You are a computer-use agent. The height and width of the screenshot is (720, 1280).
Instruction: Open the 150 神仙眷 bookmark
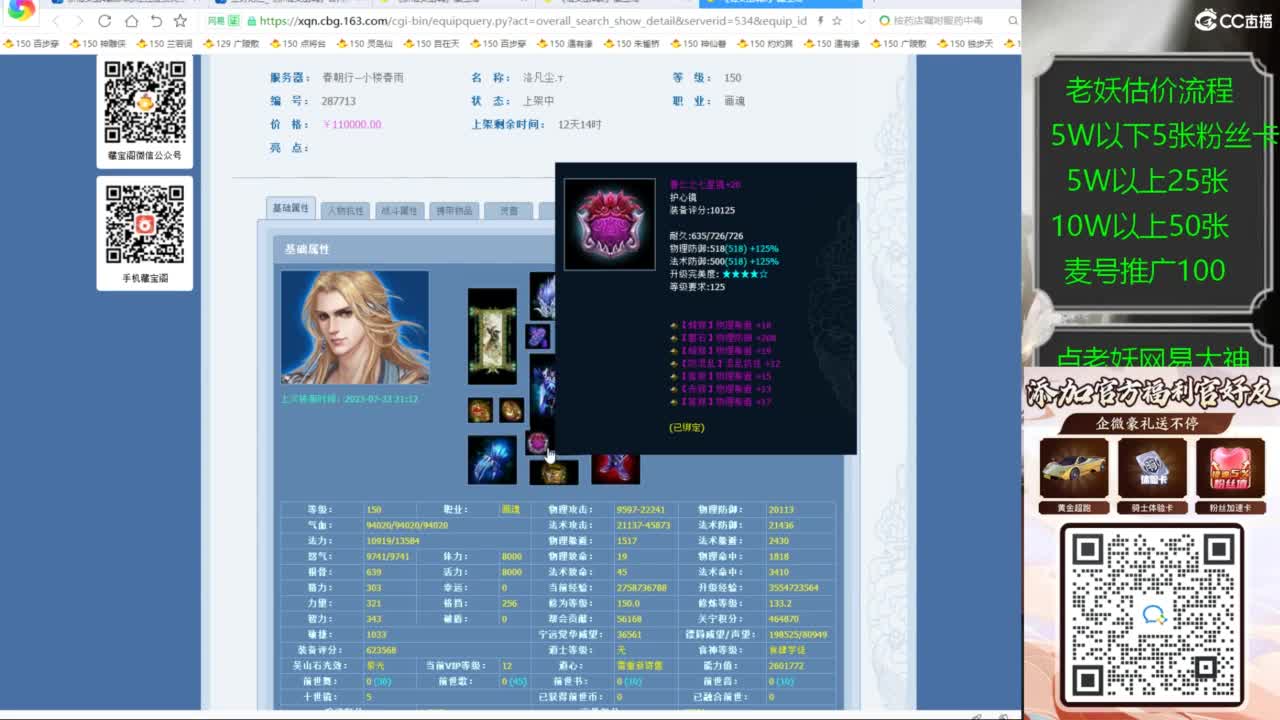pyautogui.click(x=699, y=44)
